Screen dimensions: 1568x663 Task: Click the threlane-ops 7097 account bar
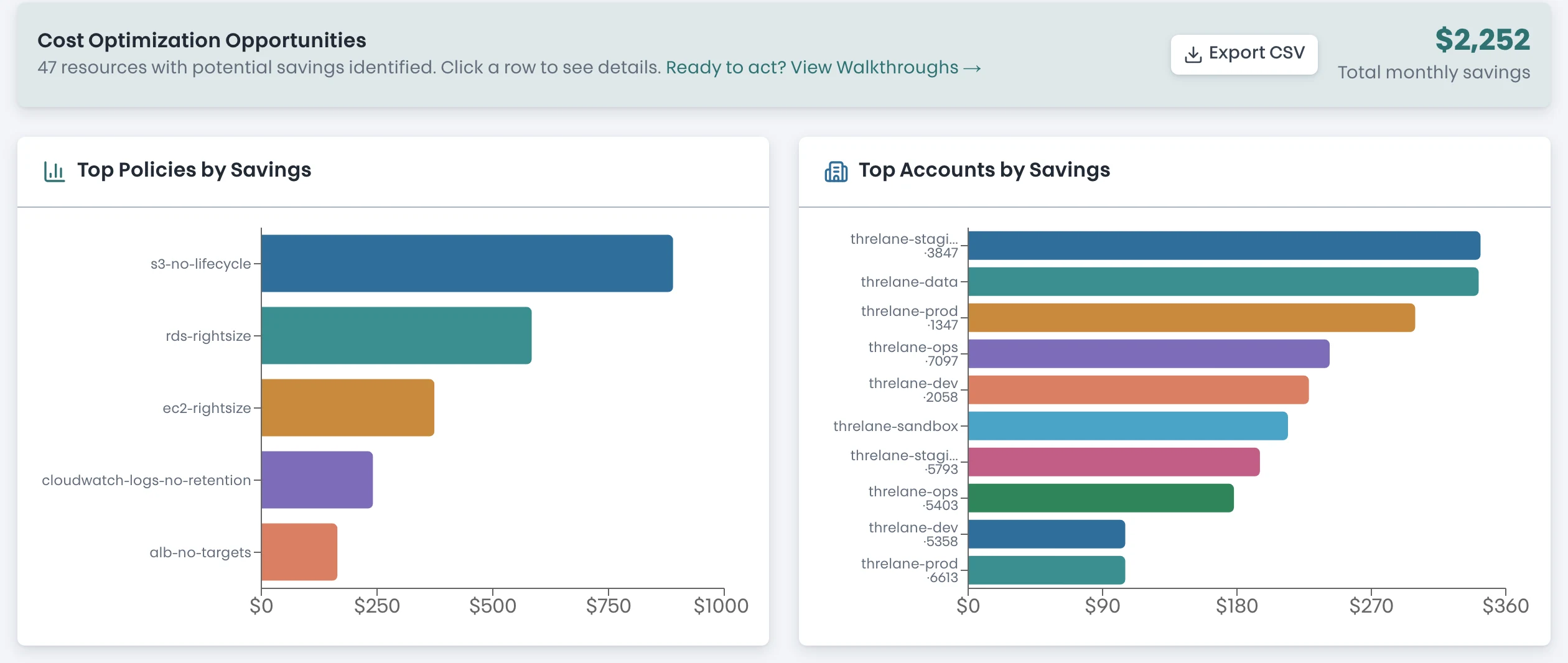(1149, 354)
